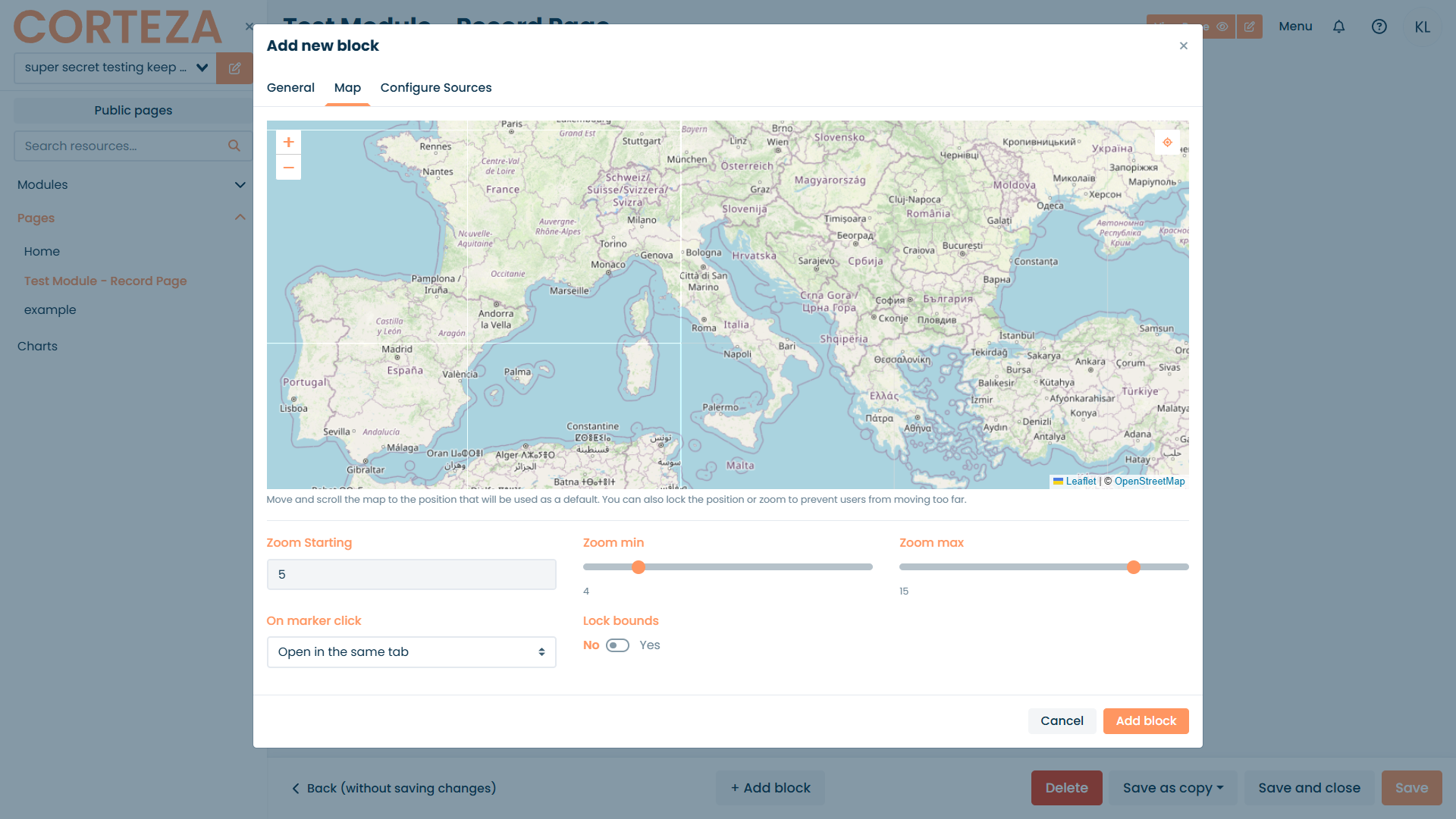
Task: Click the page edit icon in header
Action: pos(1249,27)
